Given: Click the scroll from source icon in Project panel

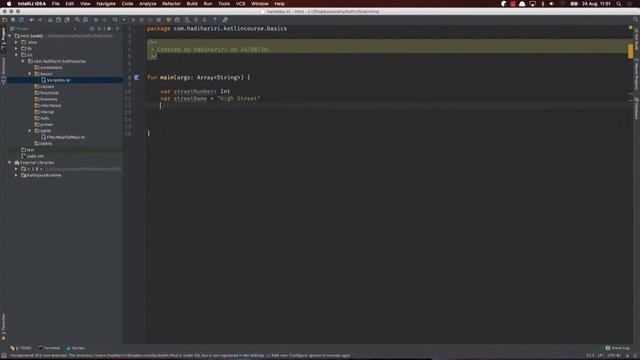Looking at the screenshot, I should (x=92, y=29).
